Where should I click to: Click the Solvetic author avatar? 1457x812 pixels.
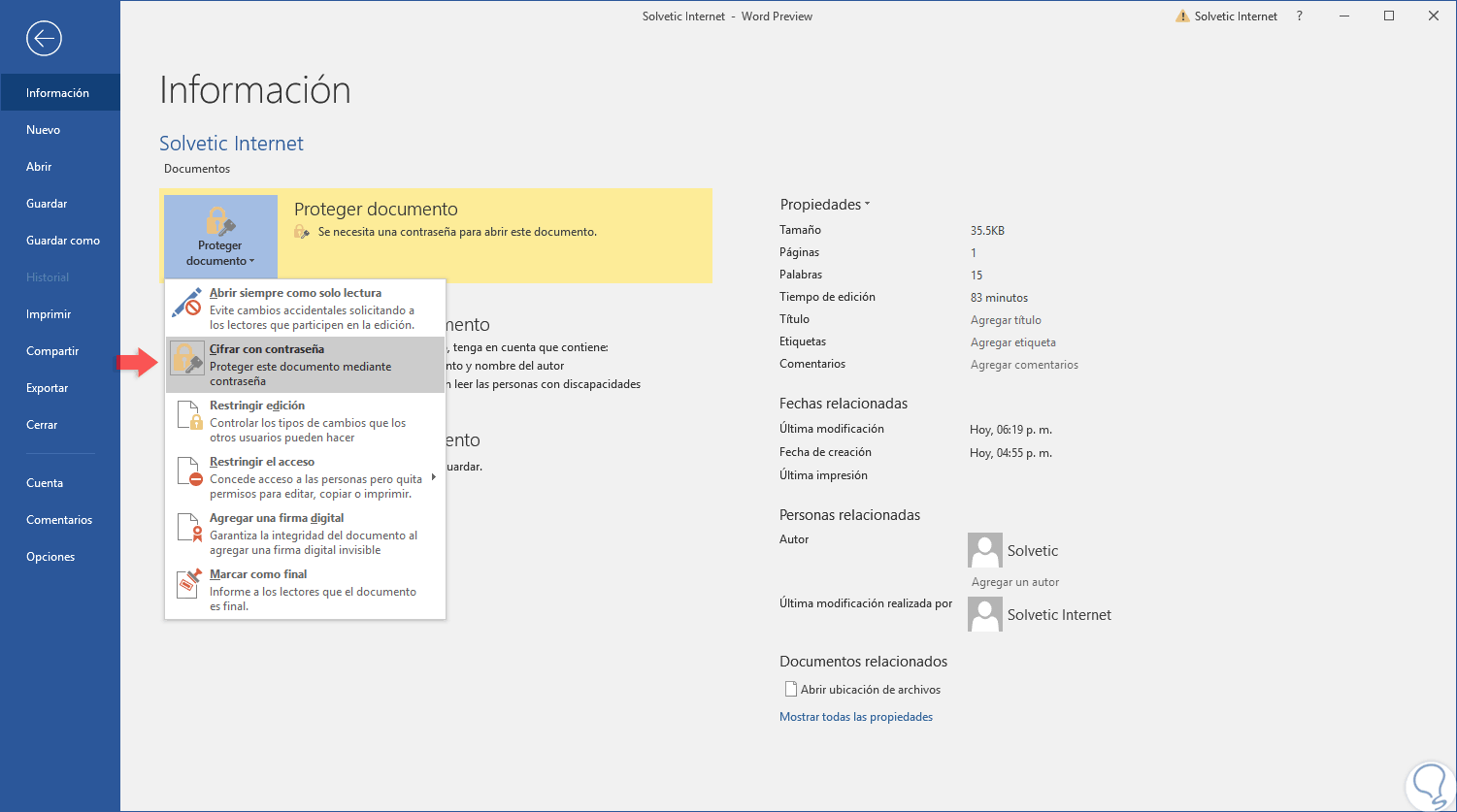pos(985,550)
